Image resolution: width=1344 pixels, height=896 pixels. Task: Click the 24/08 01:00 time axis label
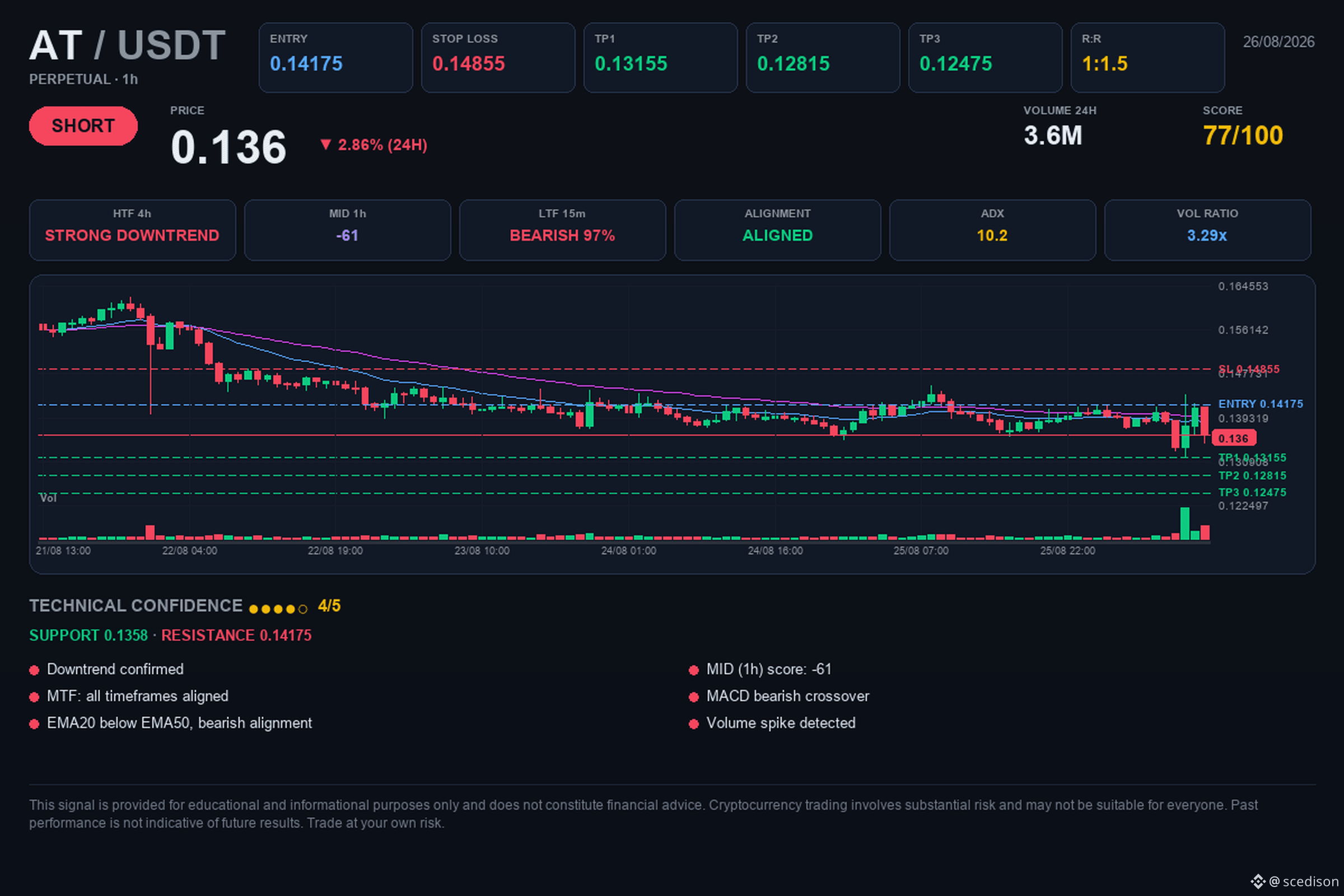628,551
